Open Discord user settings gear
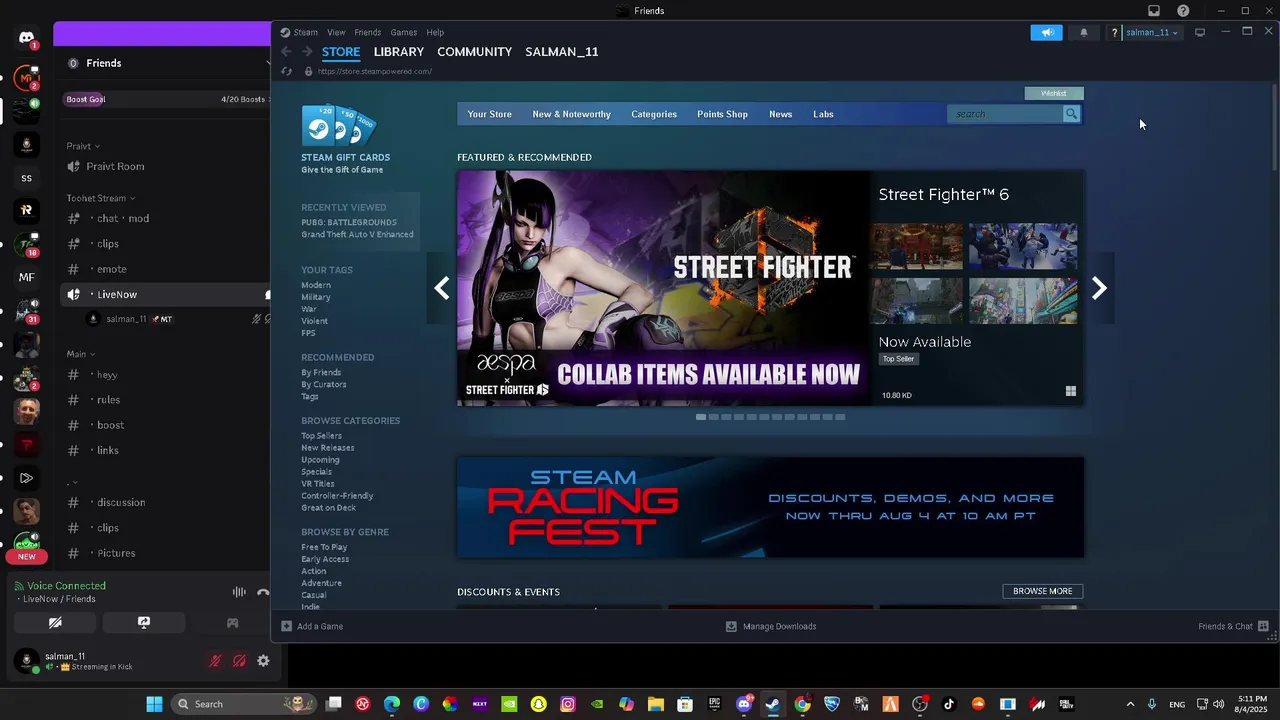Viewport: 1280px width, 720px height. pyautogui.click(x=263, y=661)
